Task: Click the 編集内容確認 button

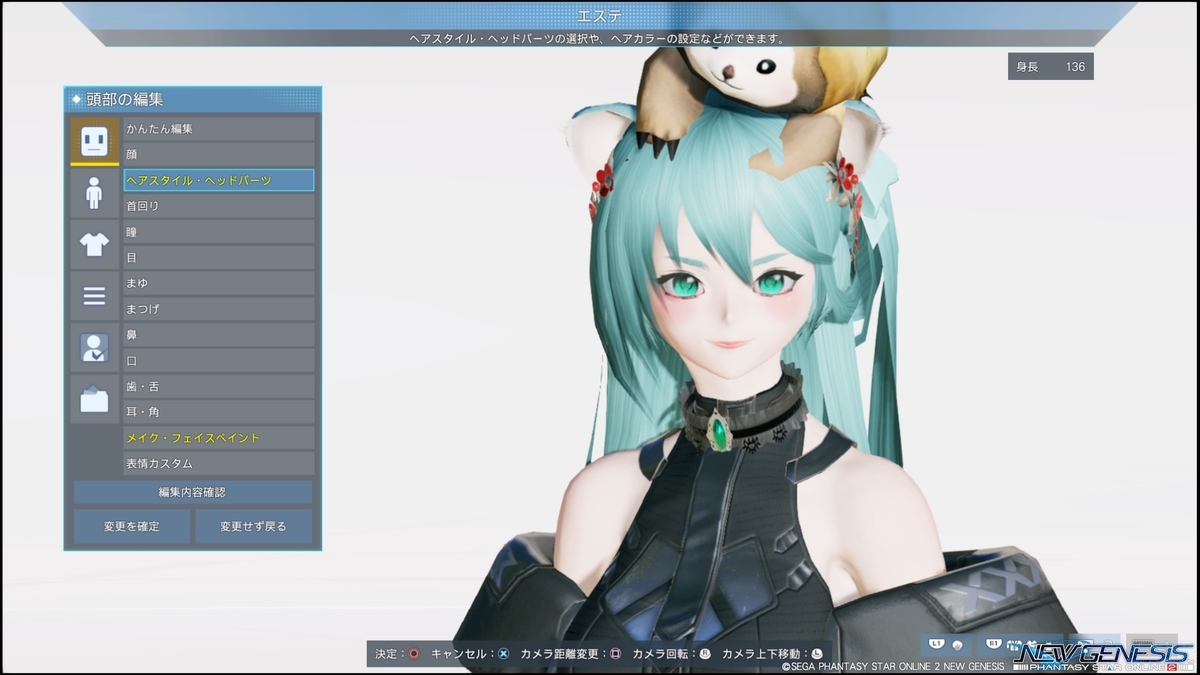Action: 192,492
